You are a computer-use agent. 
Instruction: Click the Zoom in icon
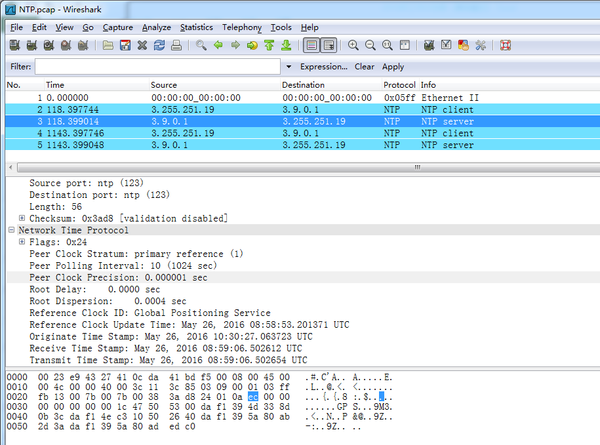[354, 45]
